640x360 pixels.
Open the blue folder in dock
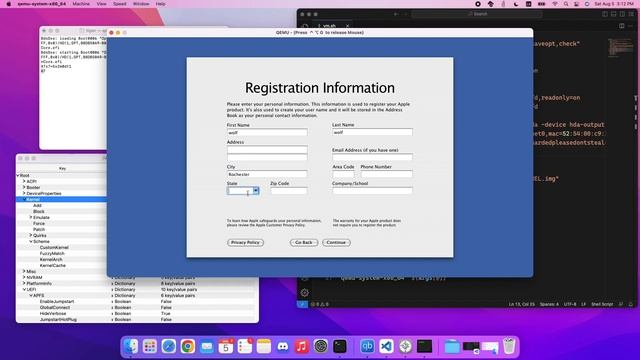[x=452, y=346]
